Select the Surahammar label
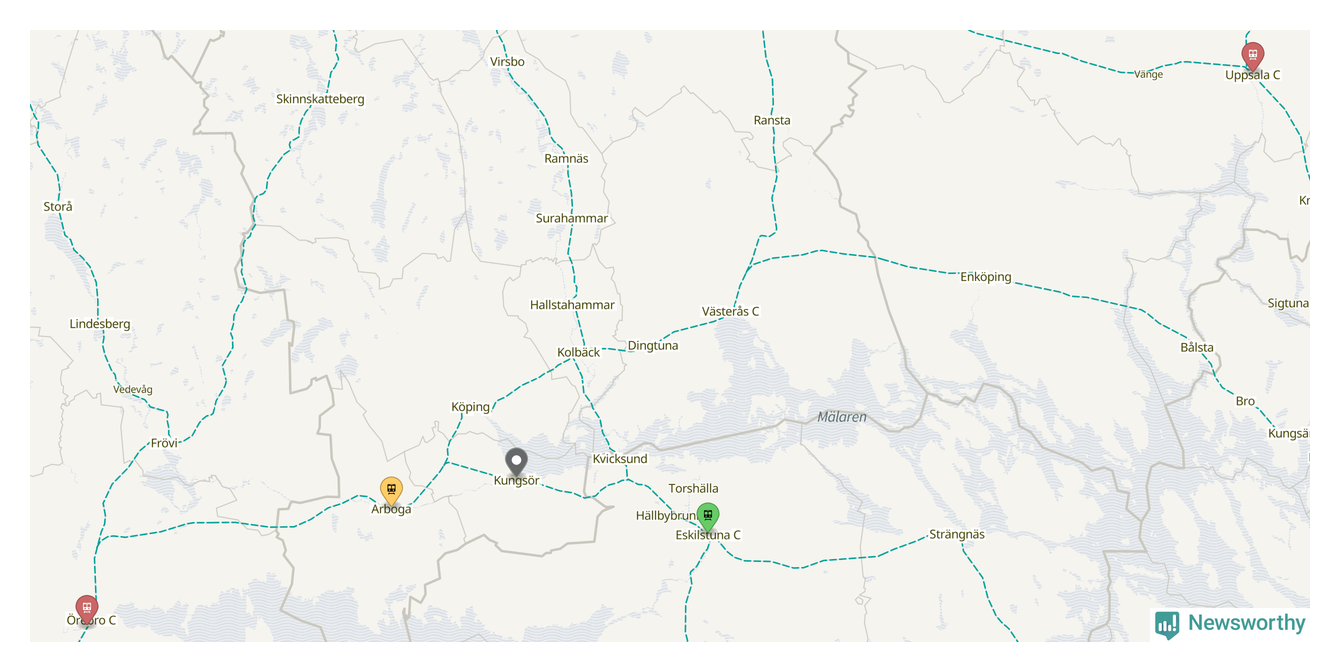 click(x=572, y=218)
